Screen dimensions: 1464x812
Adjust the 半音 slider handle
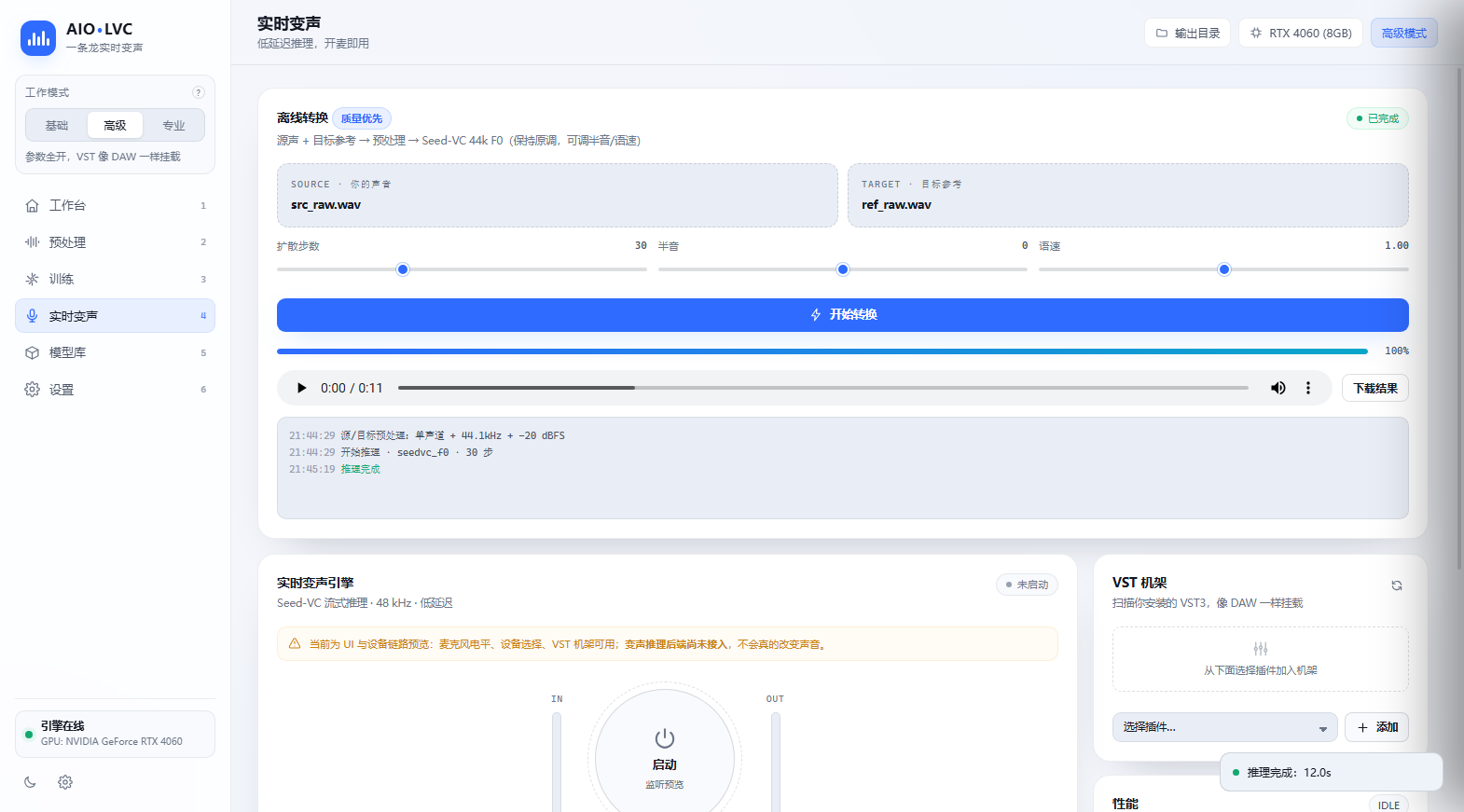[843, 269]
